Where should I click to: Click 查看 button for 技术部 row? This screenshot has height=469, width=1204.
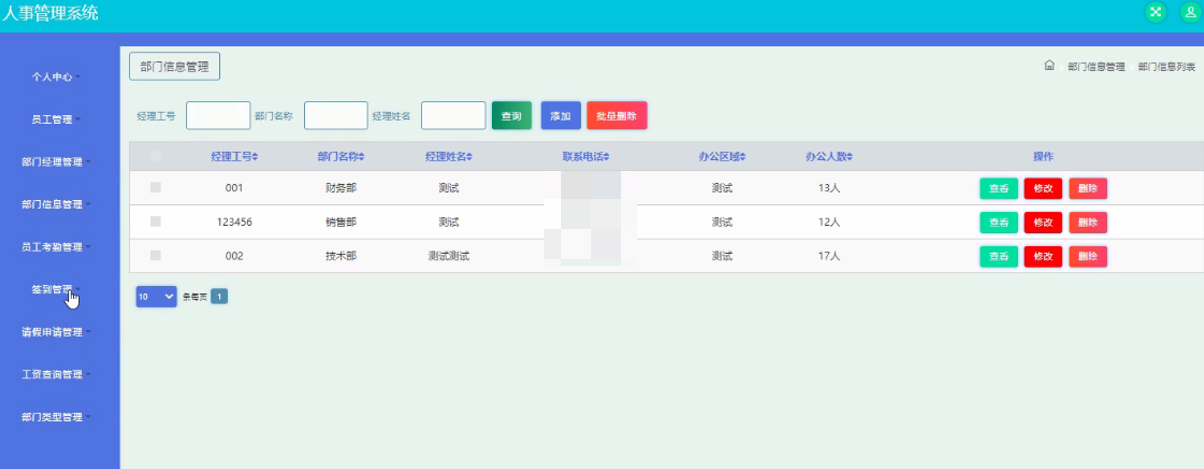pyautogui.click(x=998, y=256)
